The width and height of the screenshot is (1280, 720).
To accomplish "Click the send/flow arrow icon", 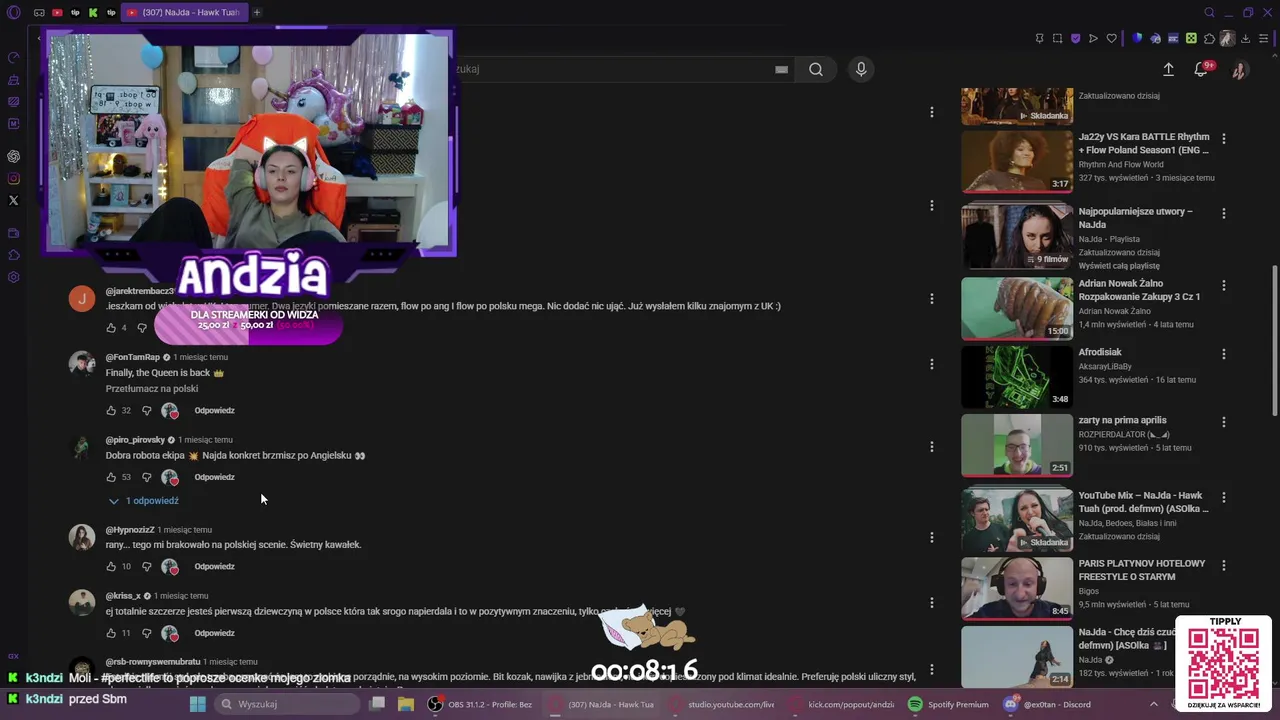I will pyautogui.click(x=1093, y=39).
